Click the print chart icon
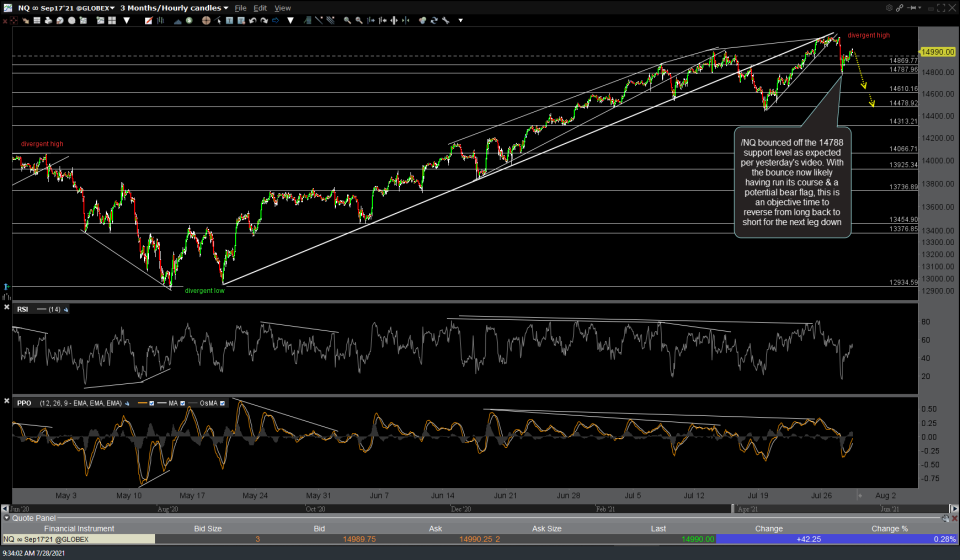 48,20
